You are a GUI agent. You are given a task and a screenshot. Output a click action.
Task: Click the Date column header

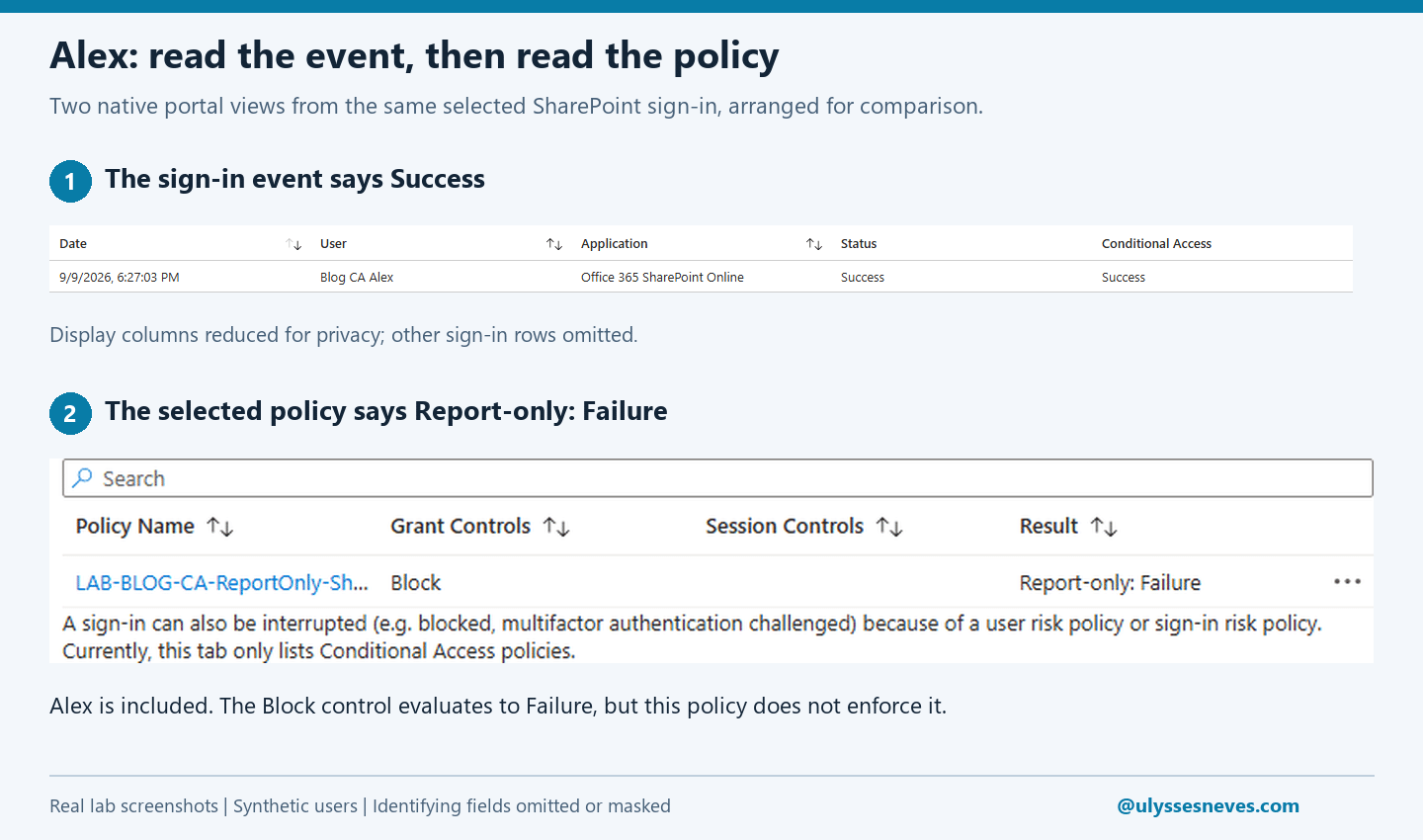(x=73, y=244)
